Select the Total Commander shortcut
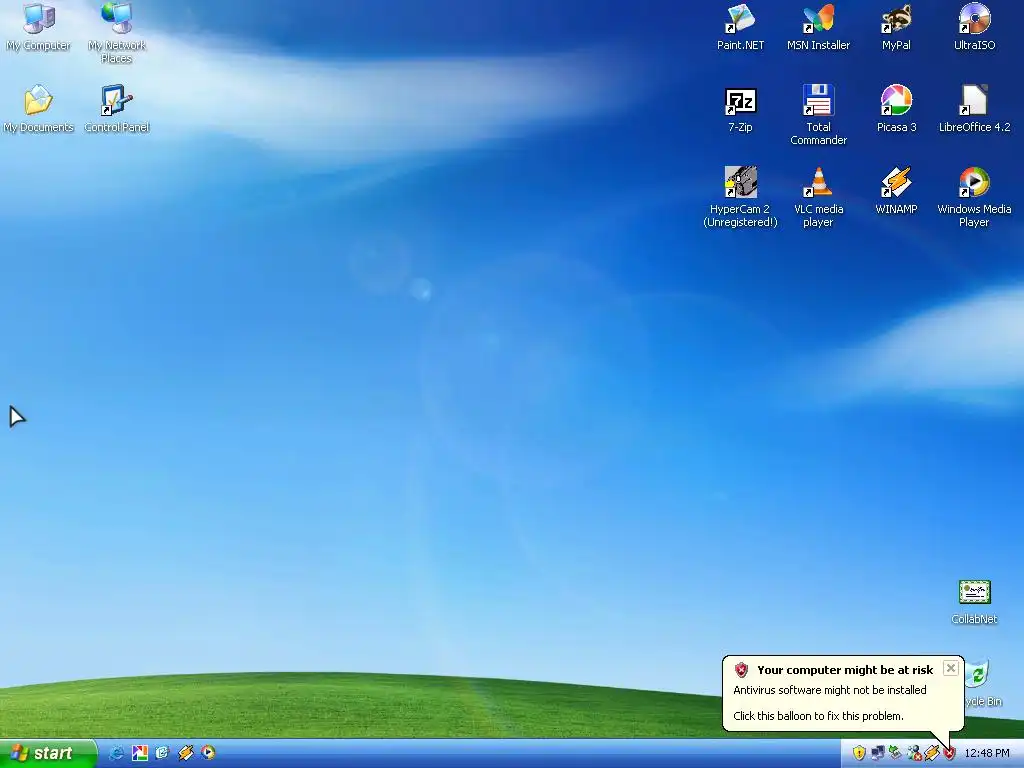 pos(818,115)
